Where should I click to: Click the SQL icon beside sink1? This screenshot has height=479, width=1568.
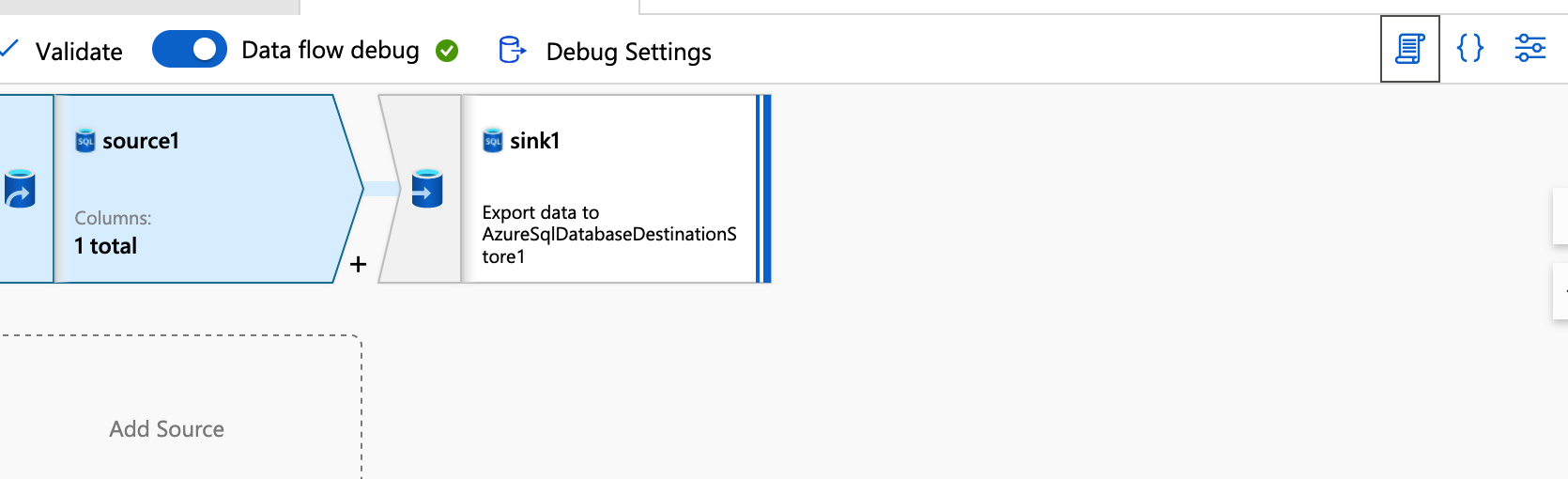click(x=493, y=141)
